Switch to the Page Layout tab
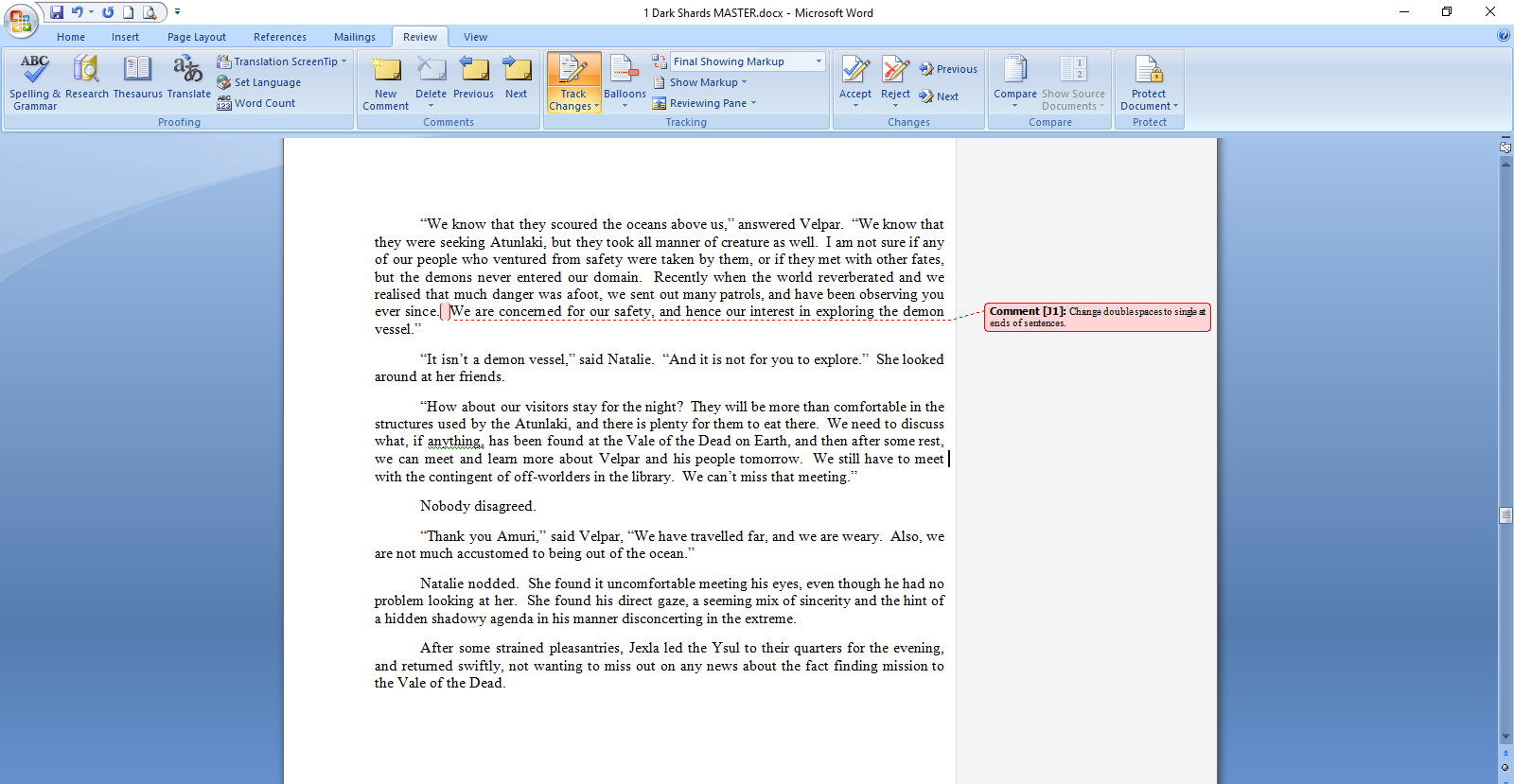 click(x=197, y=37)
